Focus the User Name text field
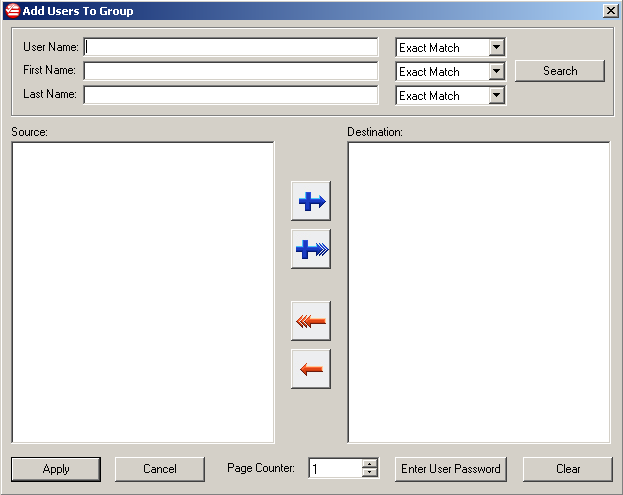 pos(231,48)
